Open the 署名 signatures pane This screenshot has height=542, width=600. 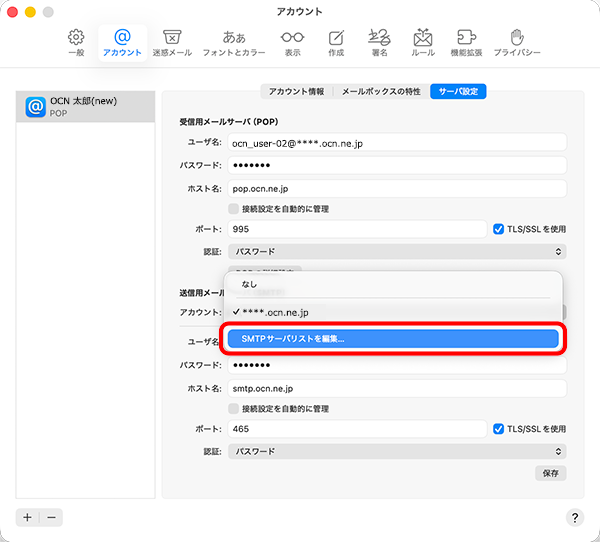coord(379,42)
